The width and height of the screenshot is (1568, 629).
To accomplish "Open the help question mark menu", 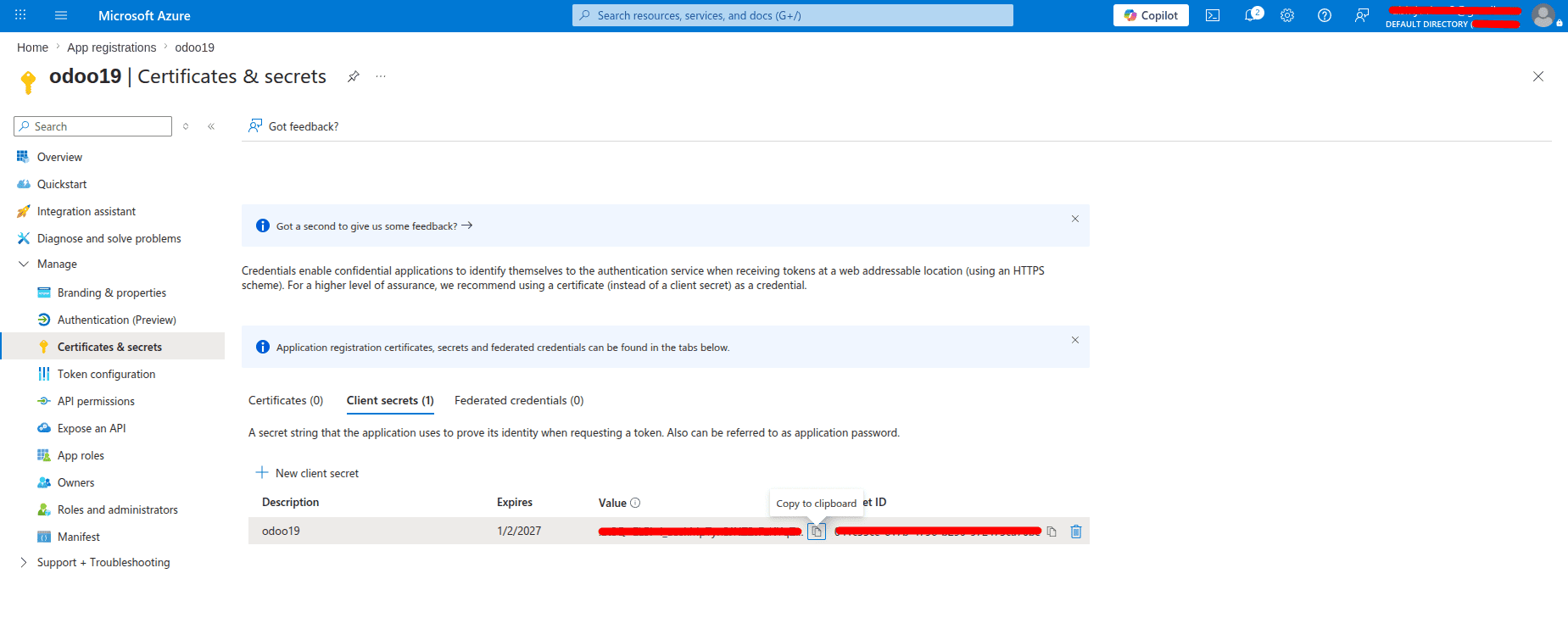I will [x=1325, y=15].
